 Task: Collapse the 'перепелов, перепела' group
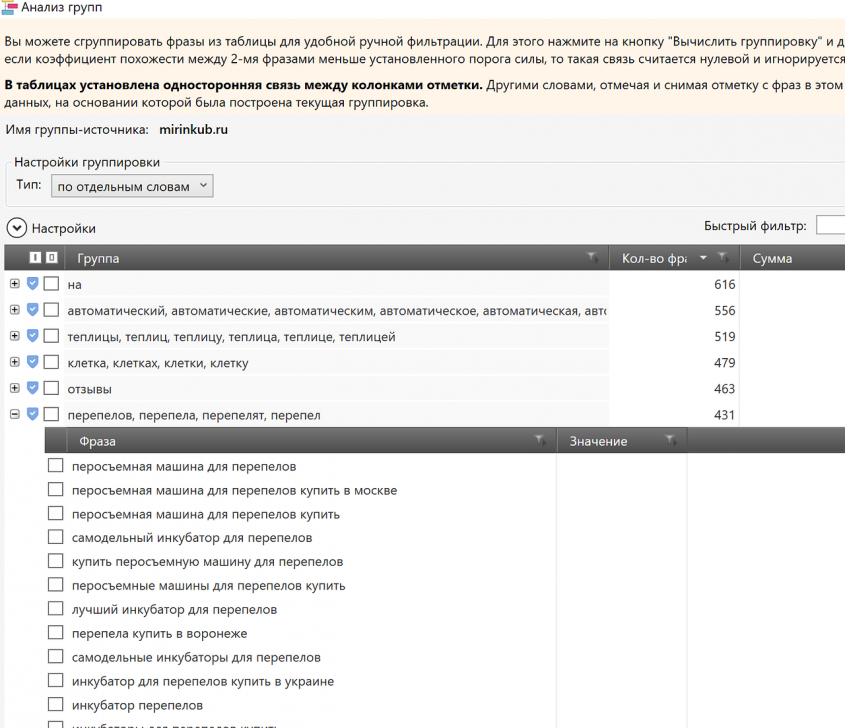15,414
